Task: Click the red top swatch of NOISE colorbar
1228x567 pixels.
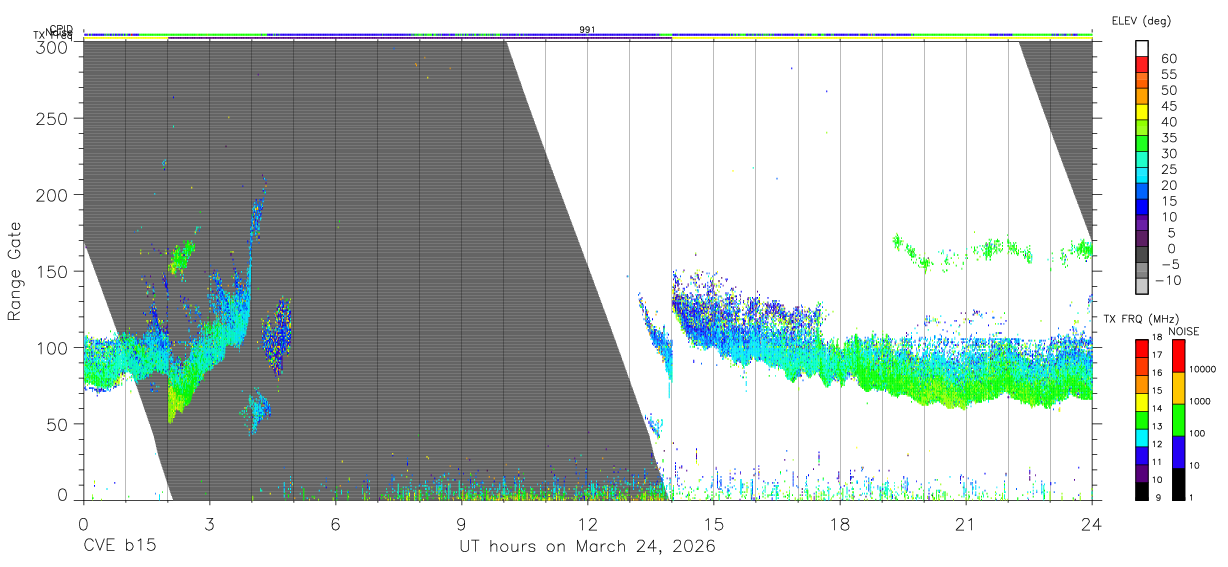Action: click(x=1178, y=356)
